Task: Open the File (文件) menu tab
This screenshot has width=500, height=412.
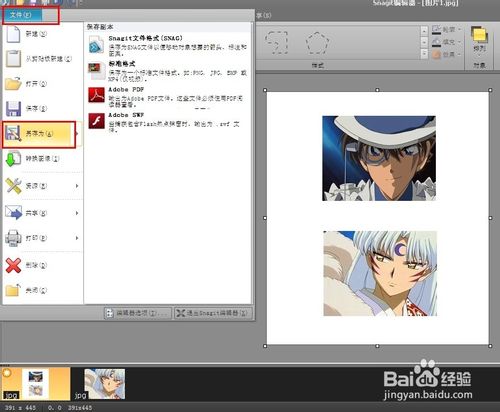Action: (22, 15)
